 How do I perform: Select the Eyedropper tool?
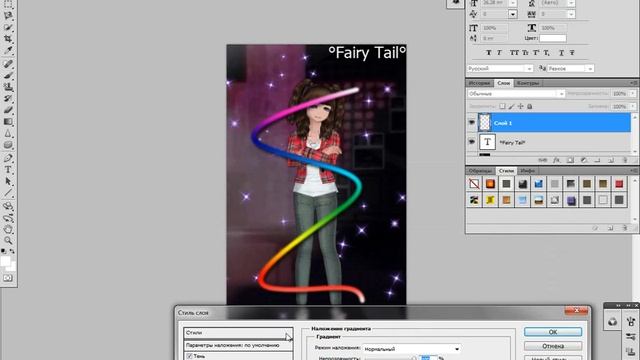tap(8, 50)
